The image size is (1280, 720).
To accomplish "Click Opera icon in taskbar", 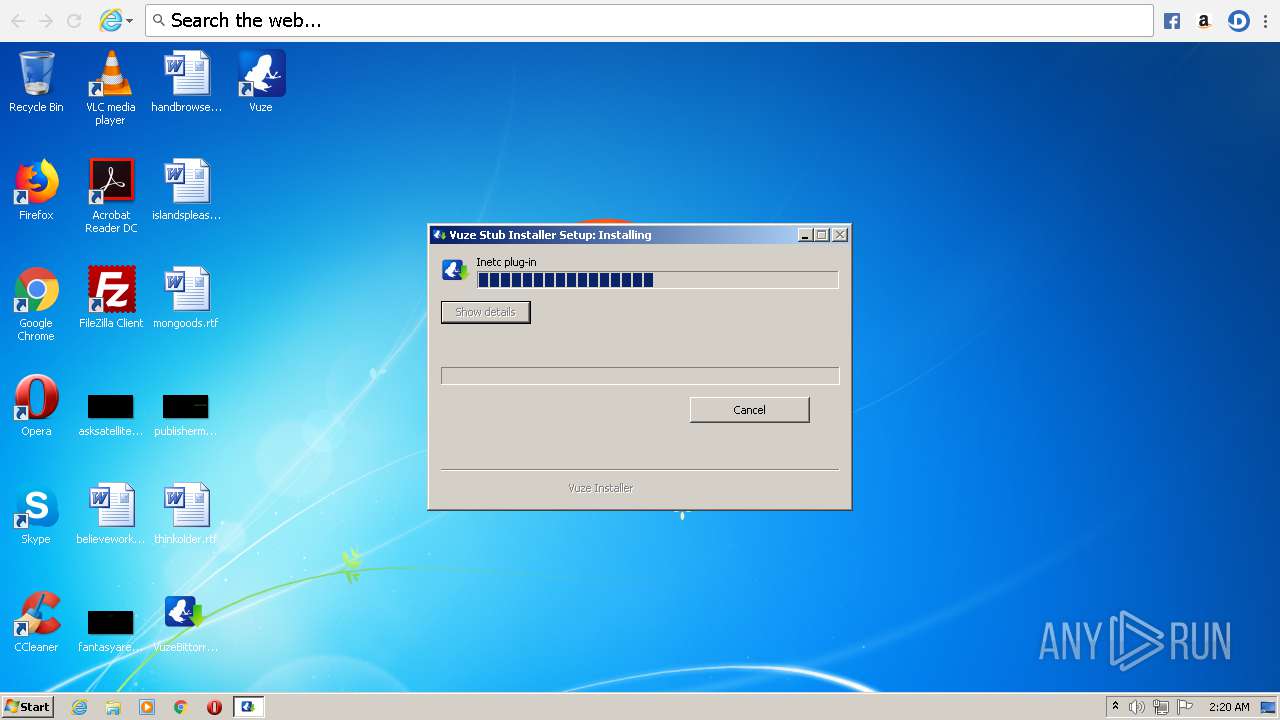I will point(214,707).
